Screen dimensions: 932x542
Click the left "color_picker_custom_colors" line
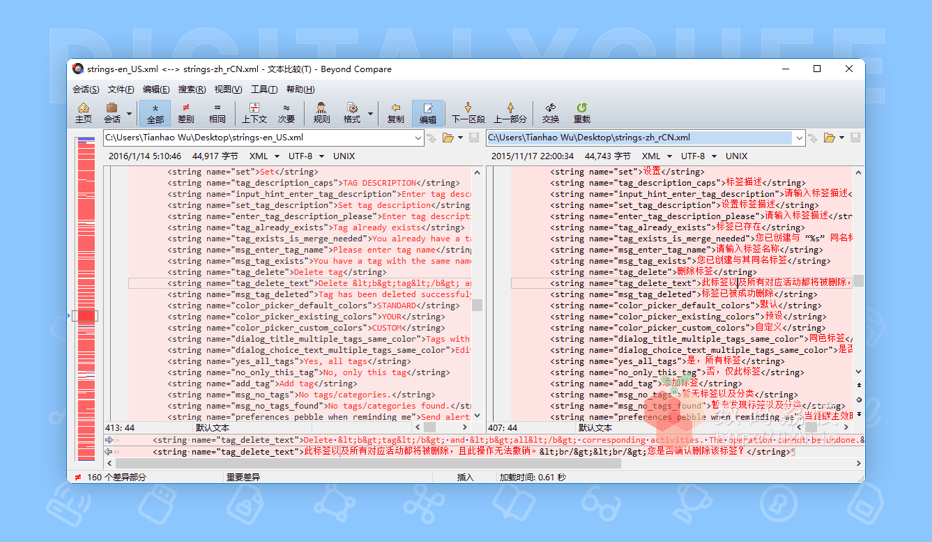pos(300,328)
